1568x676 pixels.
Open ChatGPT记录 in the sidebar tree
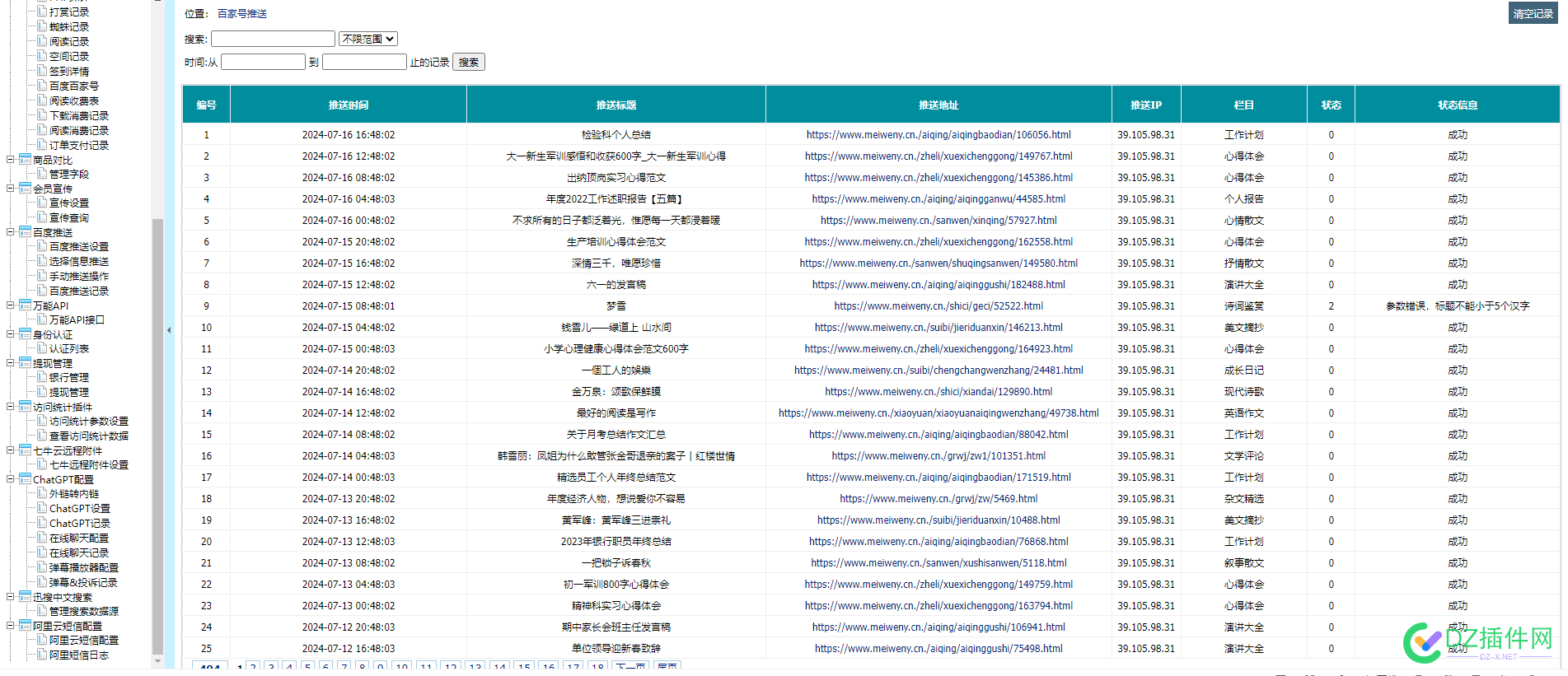tap(80, 524)
